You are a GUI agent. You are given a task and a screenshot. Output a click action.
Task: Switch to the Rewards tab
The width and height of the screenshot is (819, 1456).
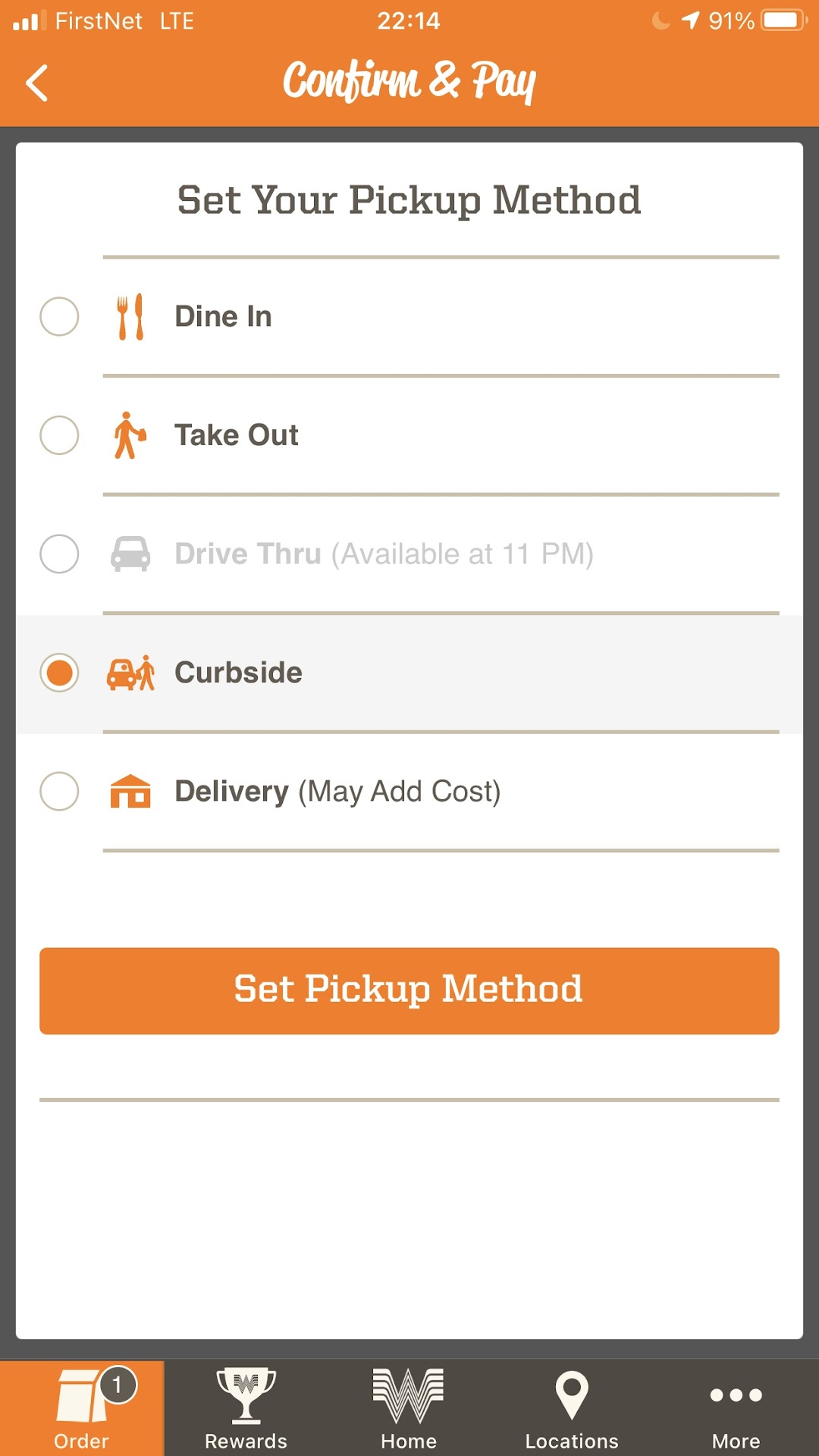tap(246, 1407)
